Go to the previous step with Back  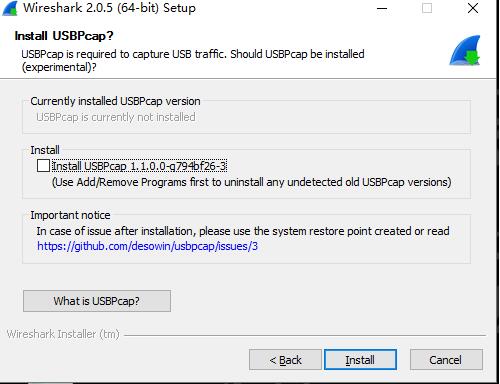click(x=285, y=360)
